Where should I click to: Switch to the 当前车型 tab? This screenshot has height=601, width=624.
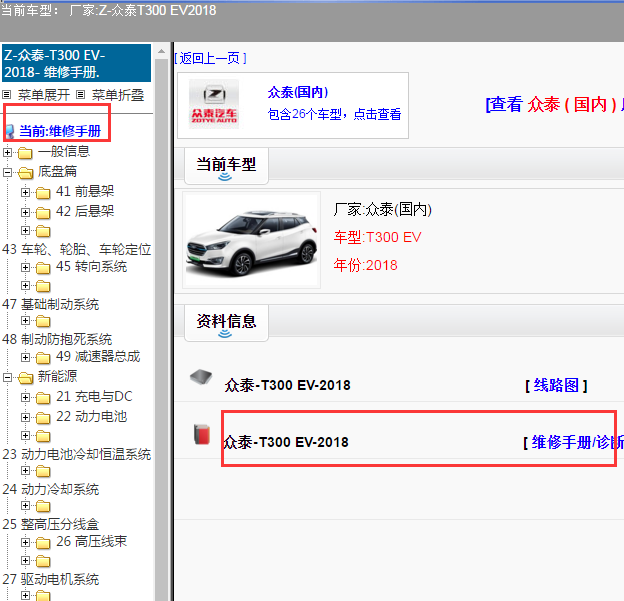pos(226,166)
